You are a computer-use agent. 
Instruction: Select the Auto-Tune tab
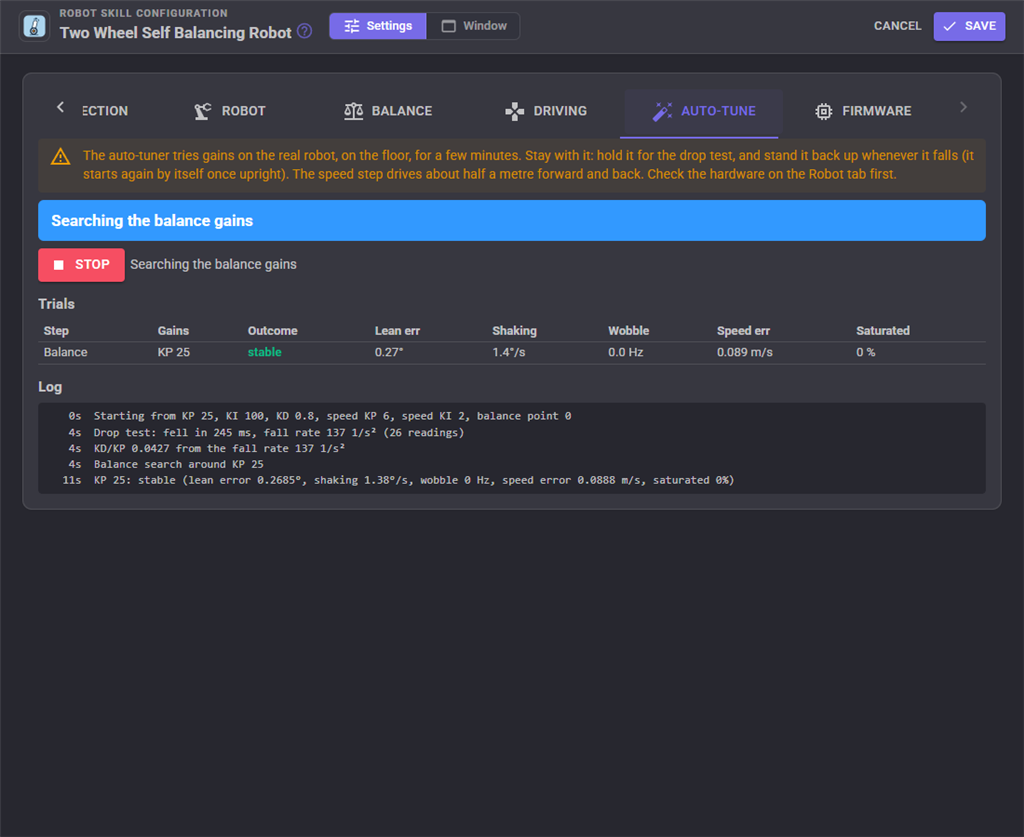[x=704, y=111]
